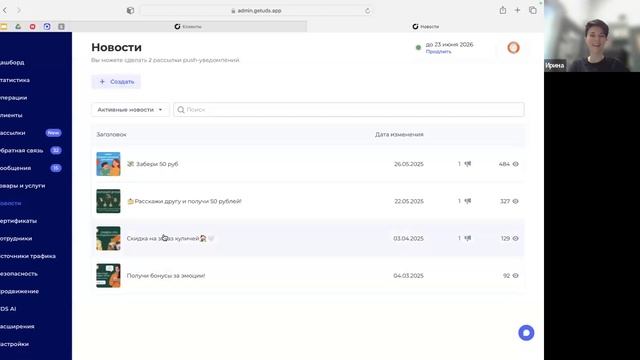This screenshot has width=640, height=360.
Task: Switch to the first browser tab
Action: pos(188,27)
